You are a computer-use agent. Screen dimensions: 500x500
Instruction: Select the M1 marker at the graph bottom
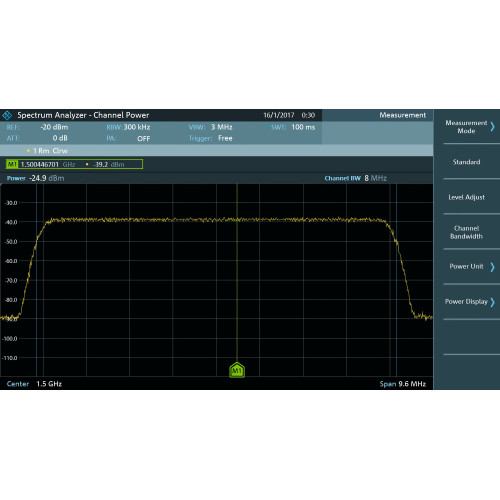point(237,370)
